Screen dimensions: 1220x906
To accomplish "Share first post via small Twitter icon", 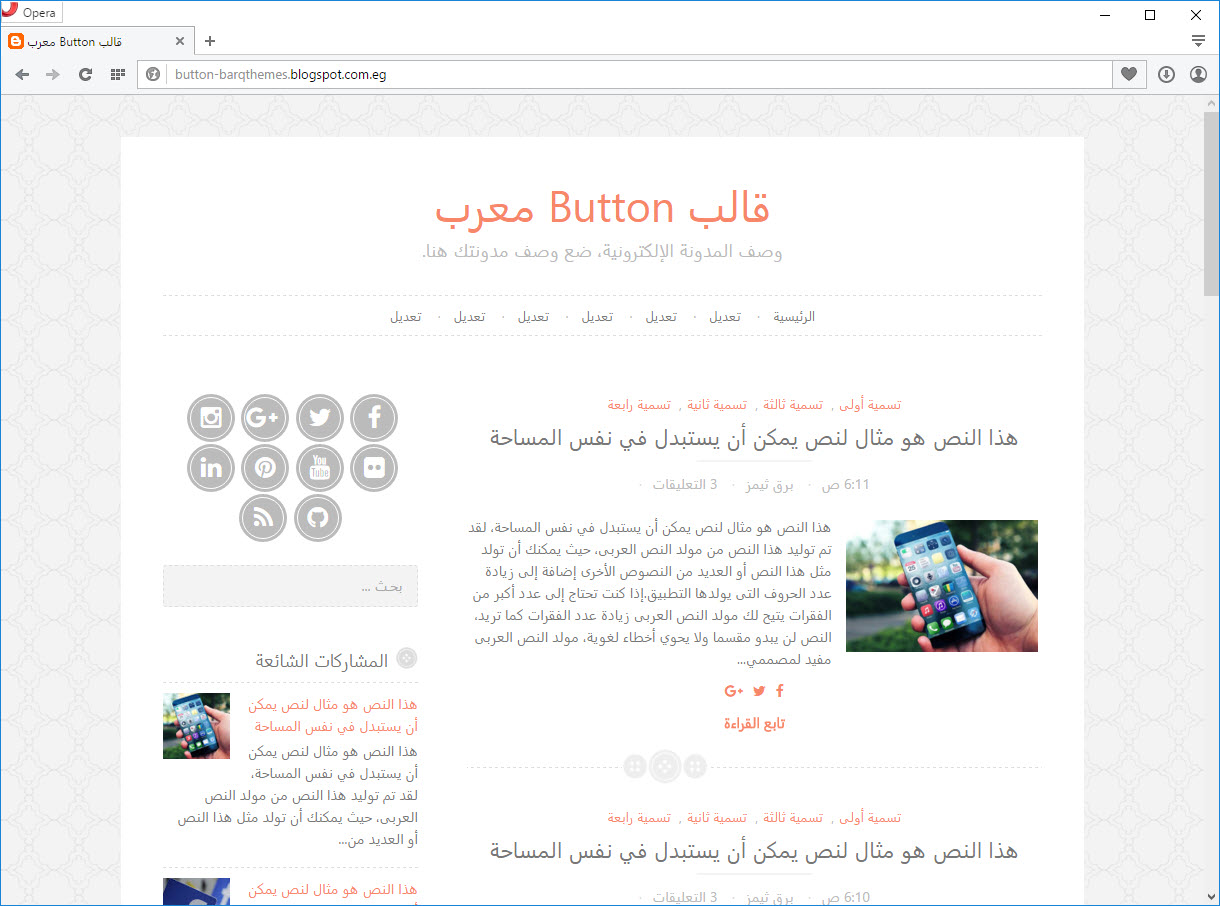I will click(759, 691).
